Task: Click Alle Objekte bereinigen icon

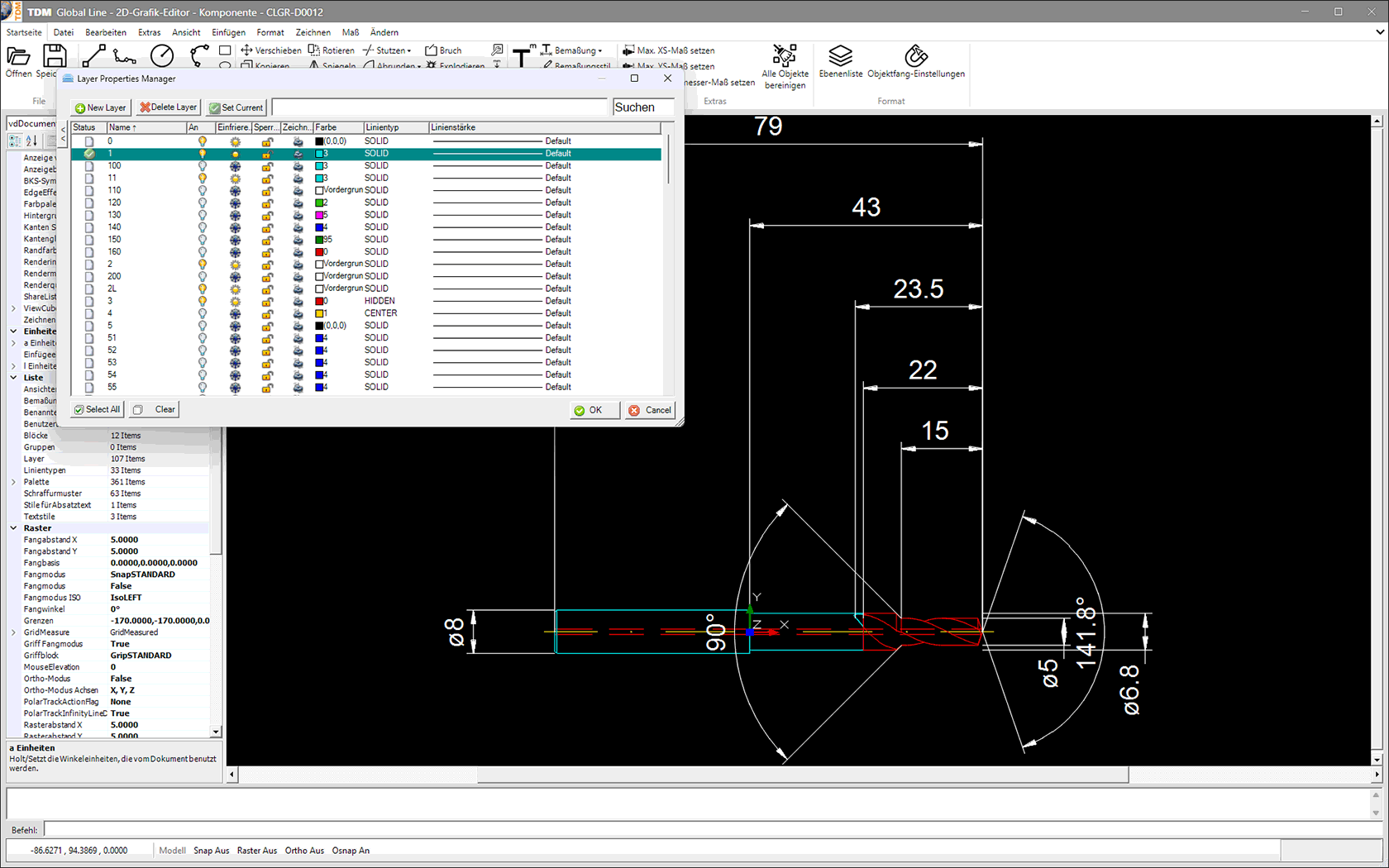Action: pos(785,55)
